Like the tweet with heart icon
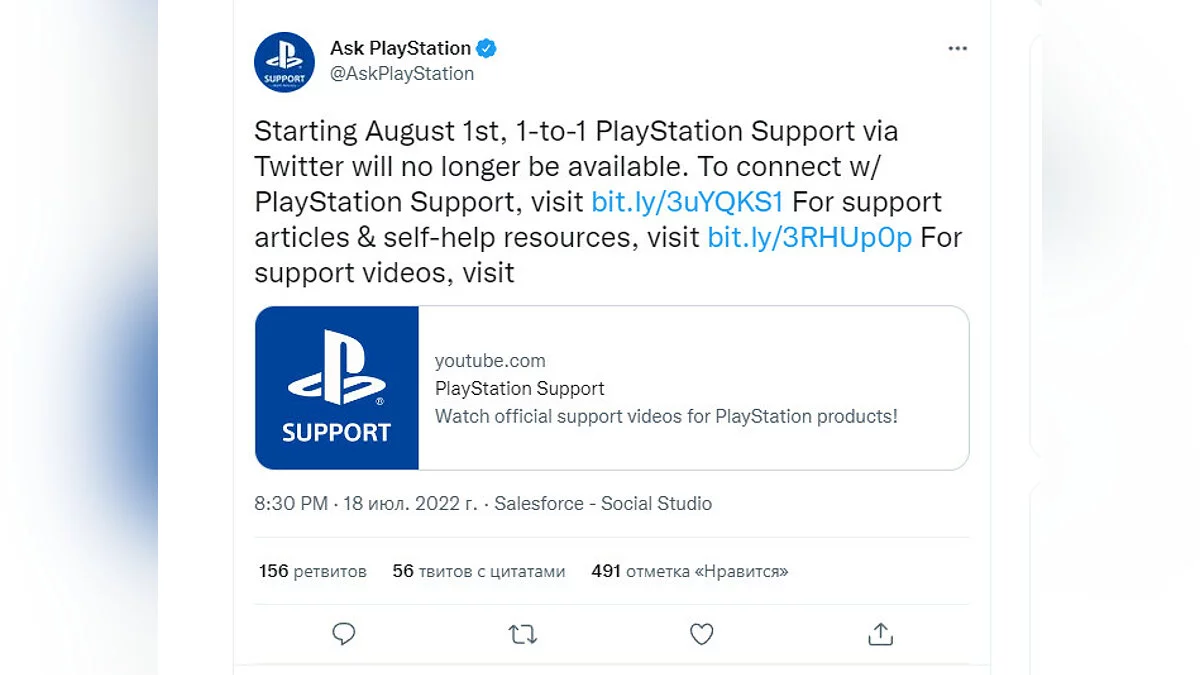Image resolution: width=1200 pixels, height=675 pixels. coord(702,634)
